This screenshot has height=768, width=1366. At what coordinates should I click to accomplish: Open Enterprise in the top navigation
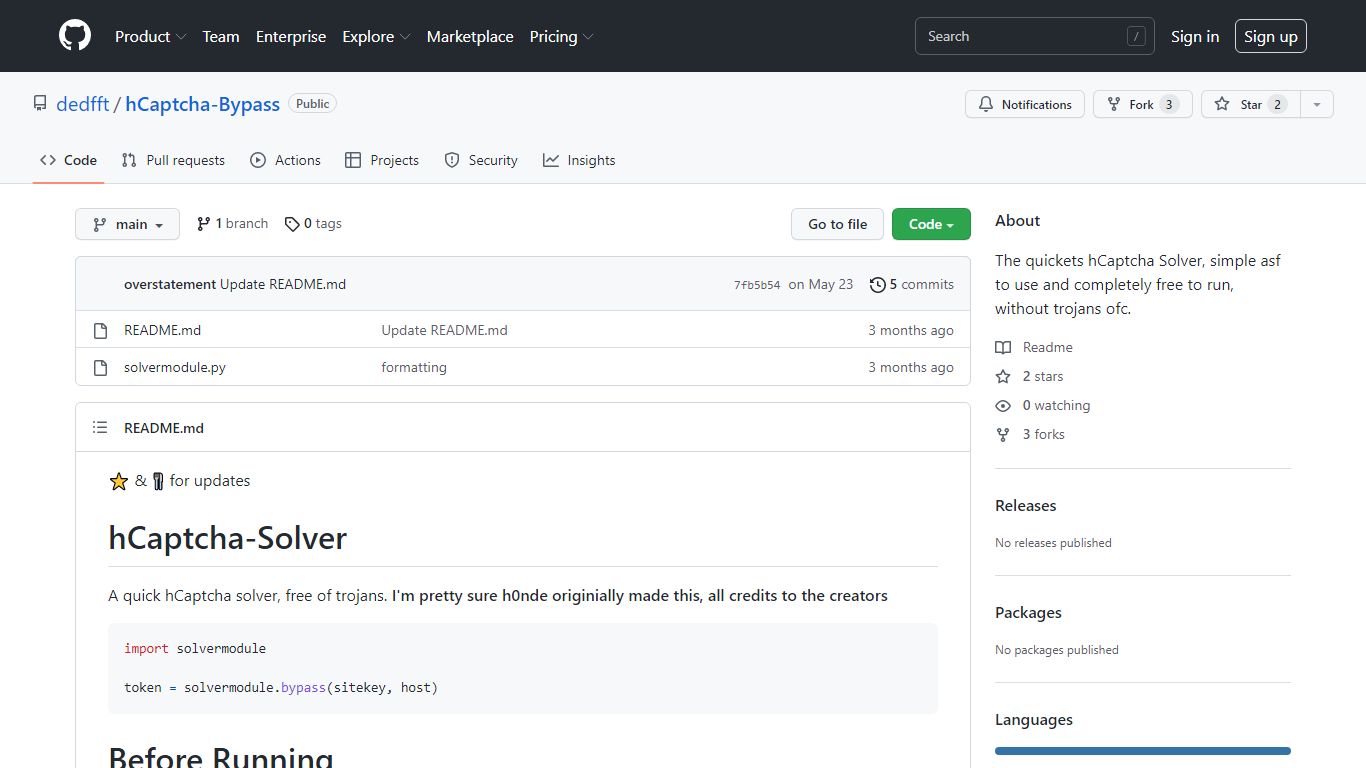point(291,36)
